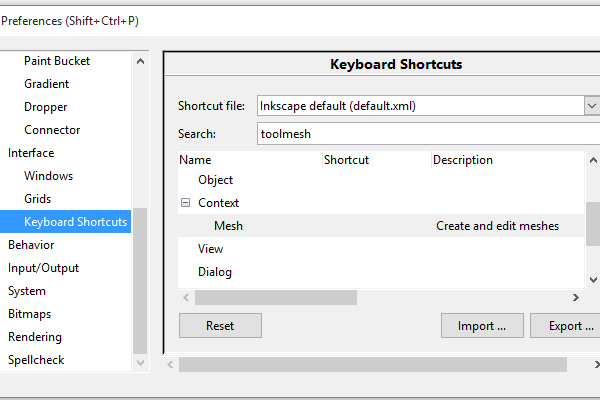The width and height of the screenshot is (600, 400).
Task: Click shortcuts list scroll up arrow
Action: (593, 160)
